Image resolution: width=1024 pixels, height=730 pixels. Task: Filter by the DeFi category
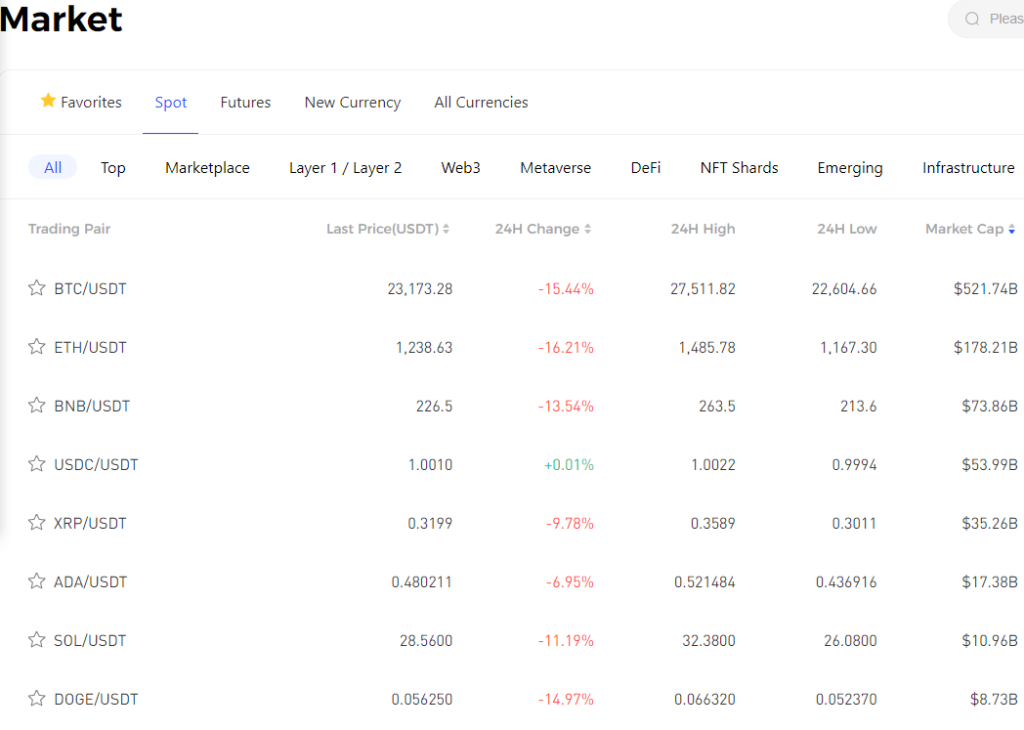click(x=645, y=168)
